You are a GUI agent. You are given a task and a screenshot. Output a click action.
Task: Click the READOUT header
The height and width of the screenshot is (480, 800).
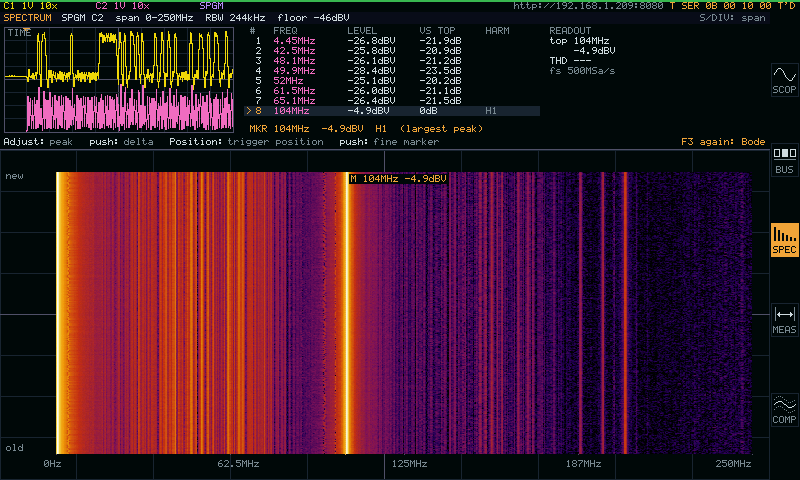[x=570, y=31]
